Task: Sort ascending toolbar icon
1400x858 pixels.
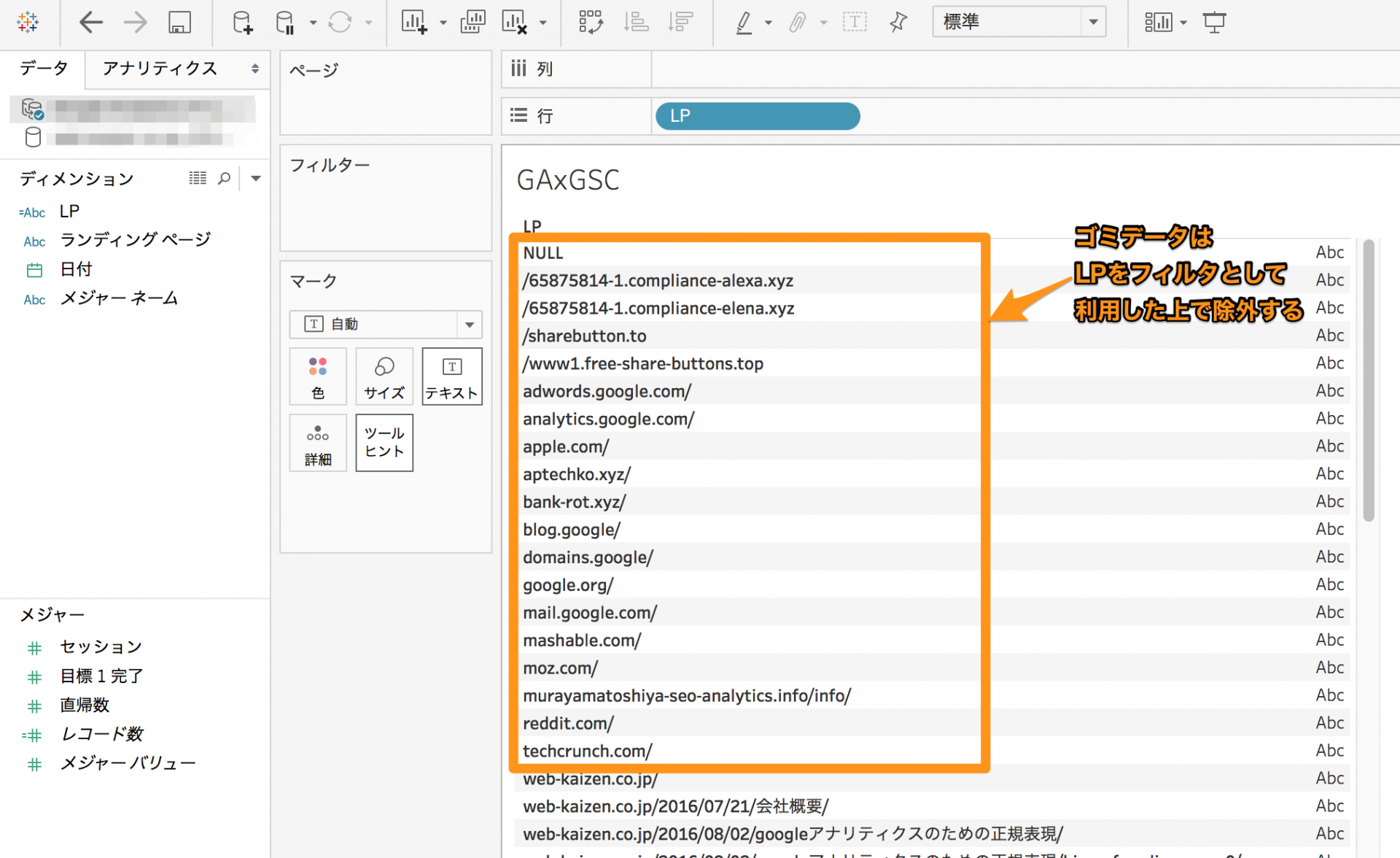Action: tap(636, 23)
